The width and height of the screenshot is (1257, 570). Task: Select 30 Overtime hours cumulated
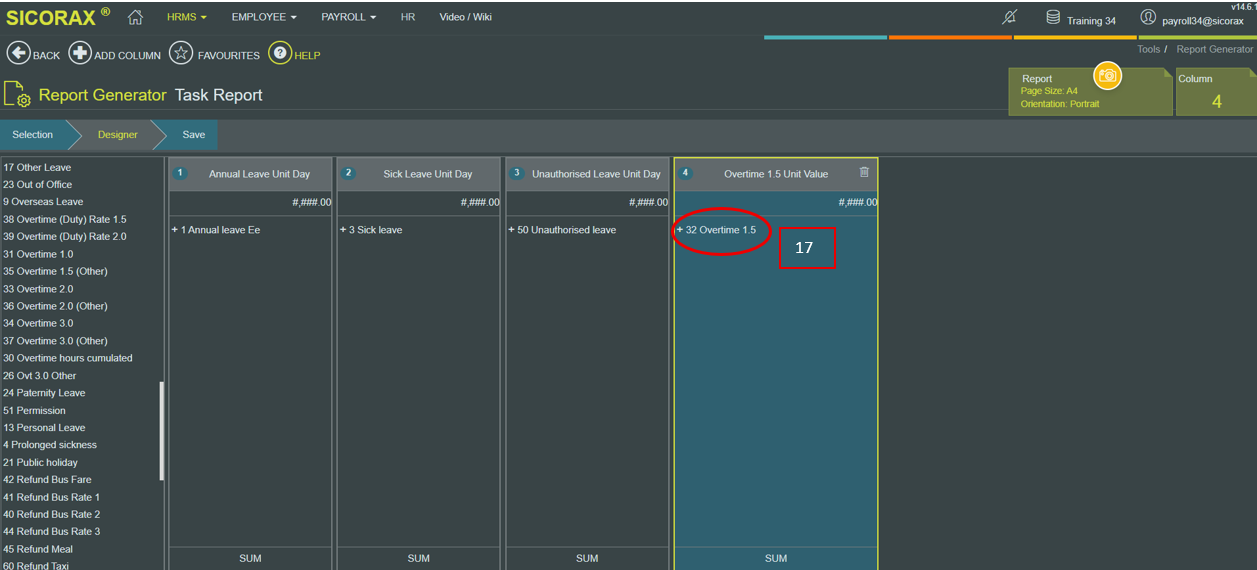68,358
